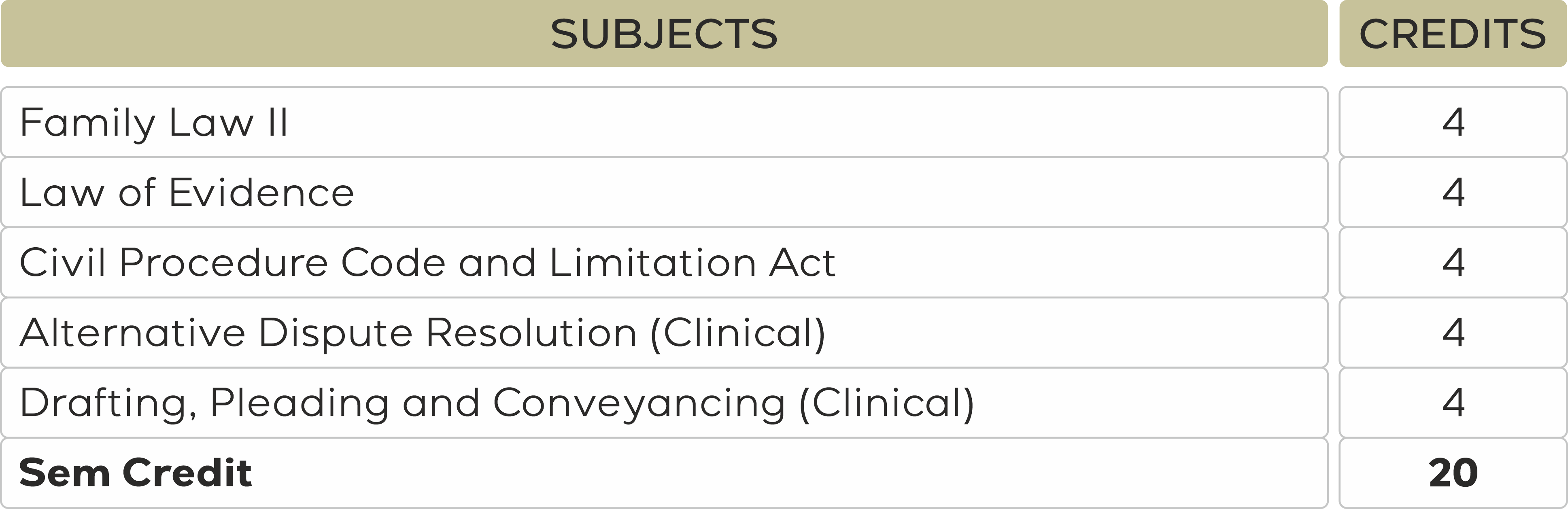The width and height of the screenshot is (1568, 509).
Task: Click the total semester credit value 20
Action: click(x=1453, y=473)
